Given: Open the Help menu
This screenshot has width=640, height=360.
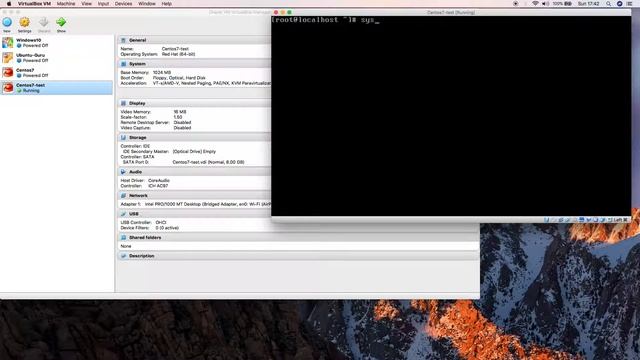Looking at the screenshot, I should (x=167, y=4).
